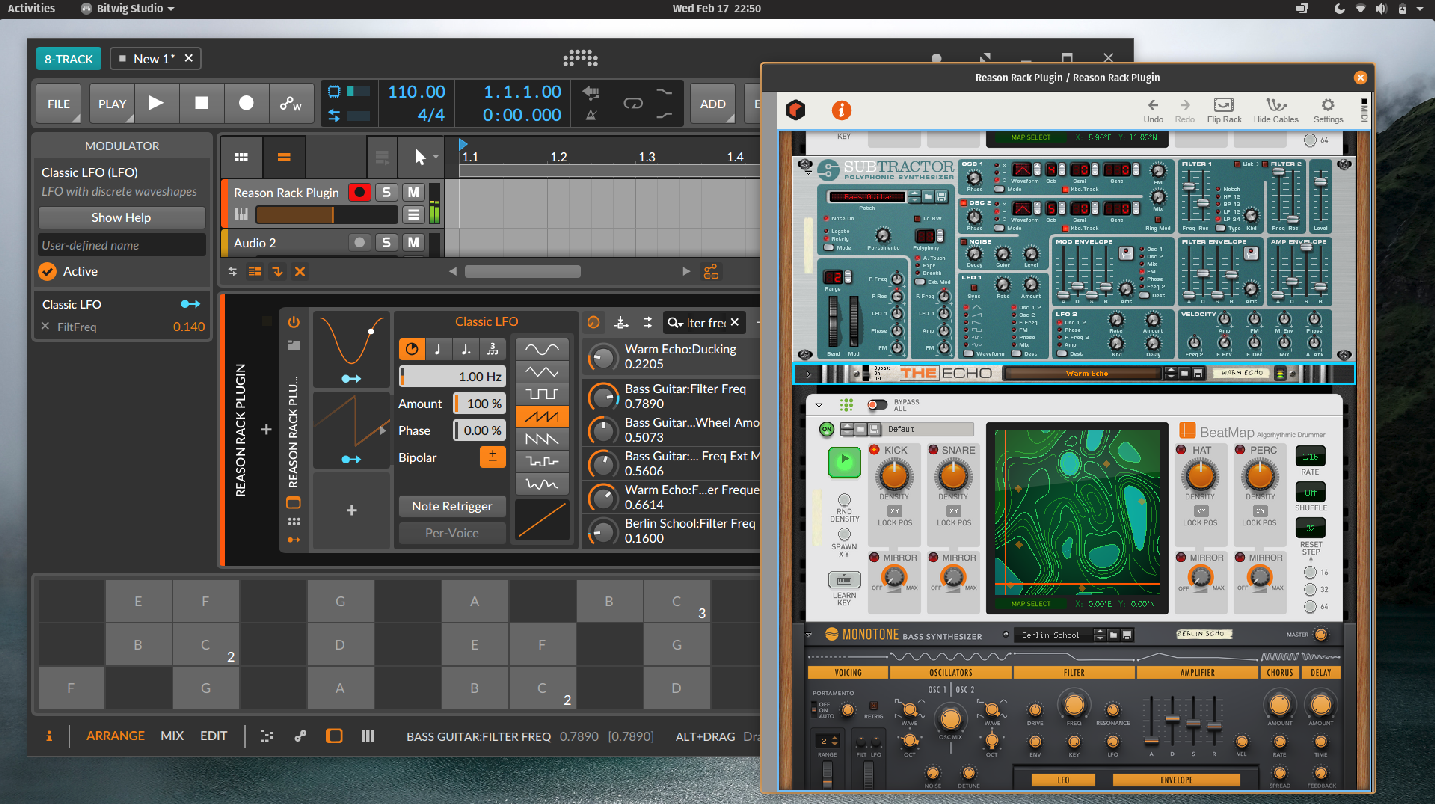This screenshot has width=1435, height=804.
Task: Mute the Audio 2 track
Action: pos(413,242)
